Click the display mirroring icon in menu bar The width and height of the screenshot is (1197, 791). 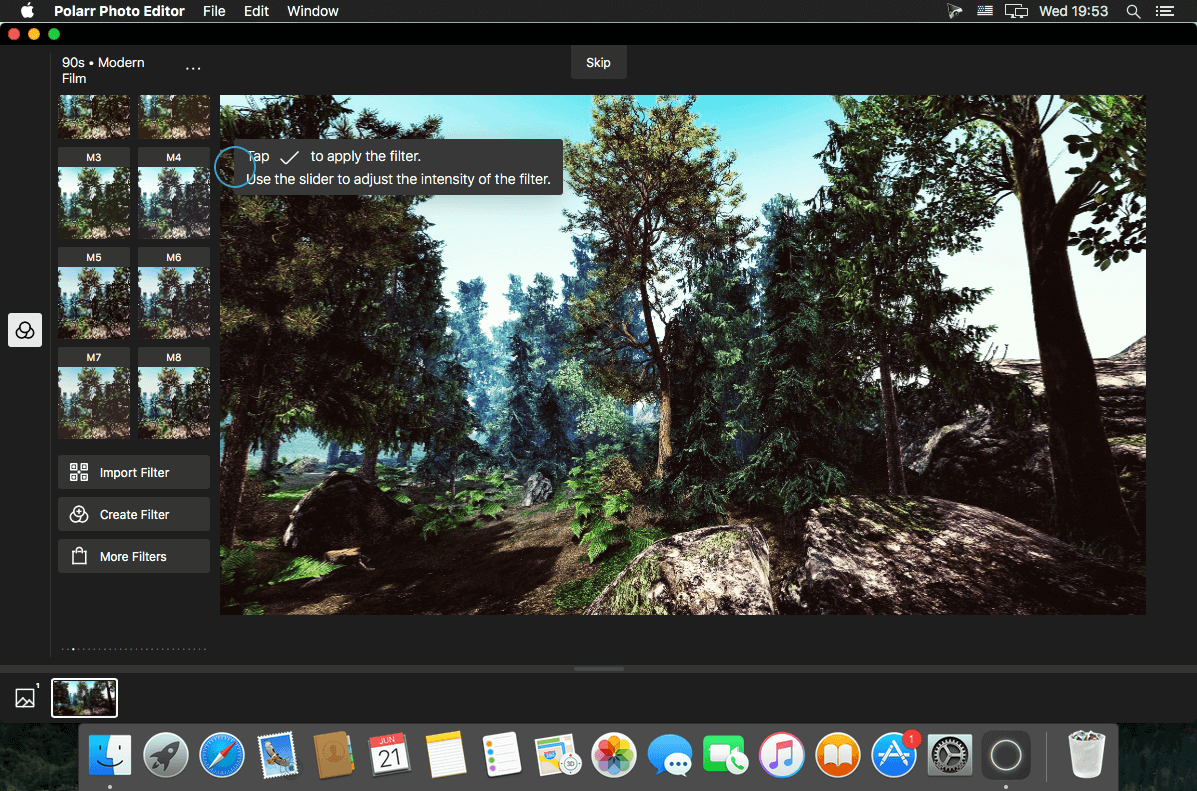(1016, 11)
